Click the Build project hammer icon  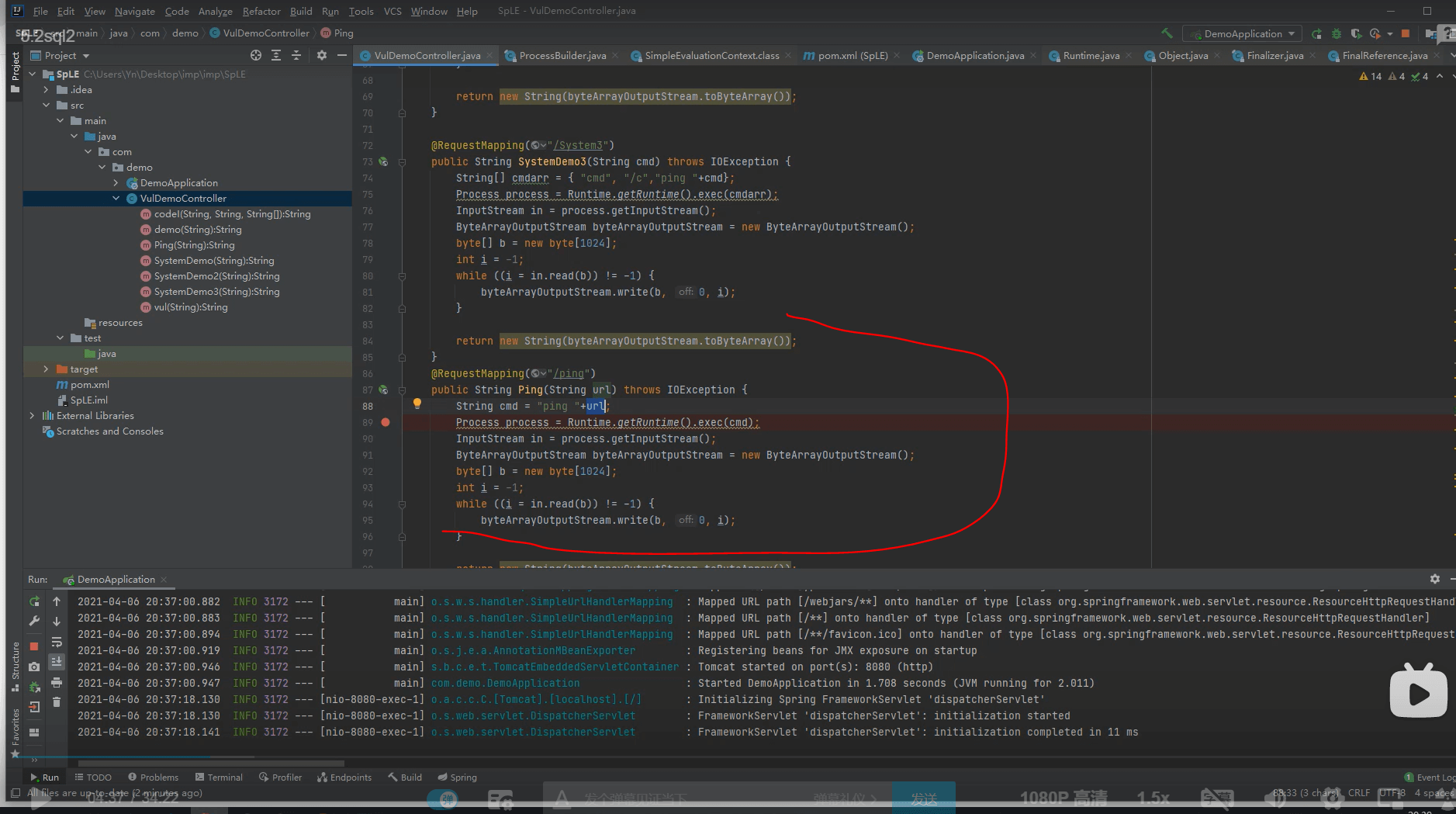(1167, 33)
